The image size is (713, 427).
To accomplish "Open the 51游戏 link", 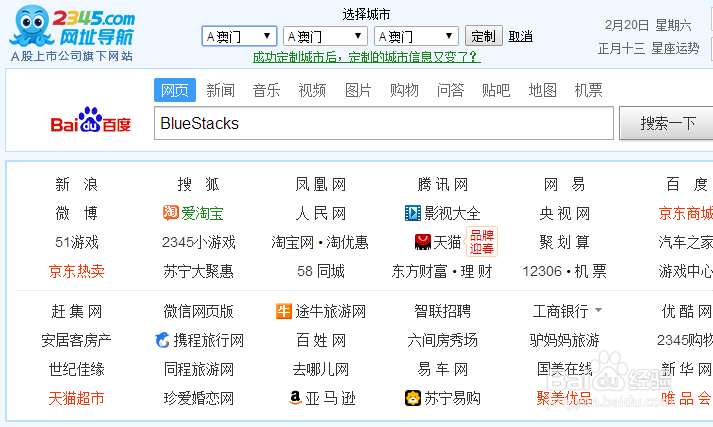I will point(76,242).
